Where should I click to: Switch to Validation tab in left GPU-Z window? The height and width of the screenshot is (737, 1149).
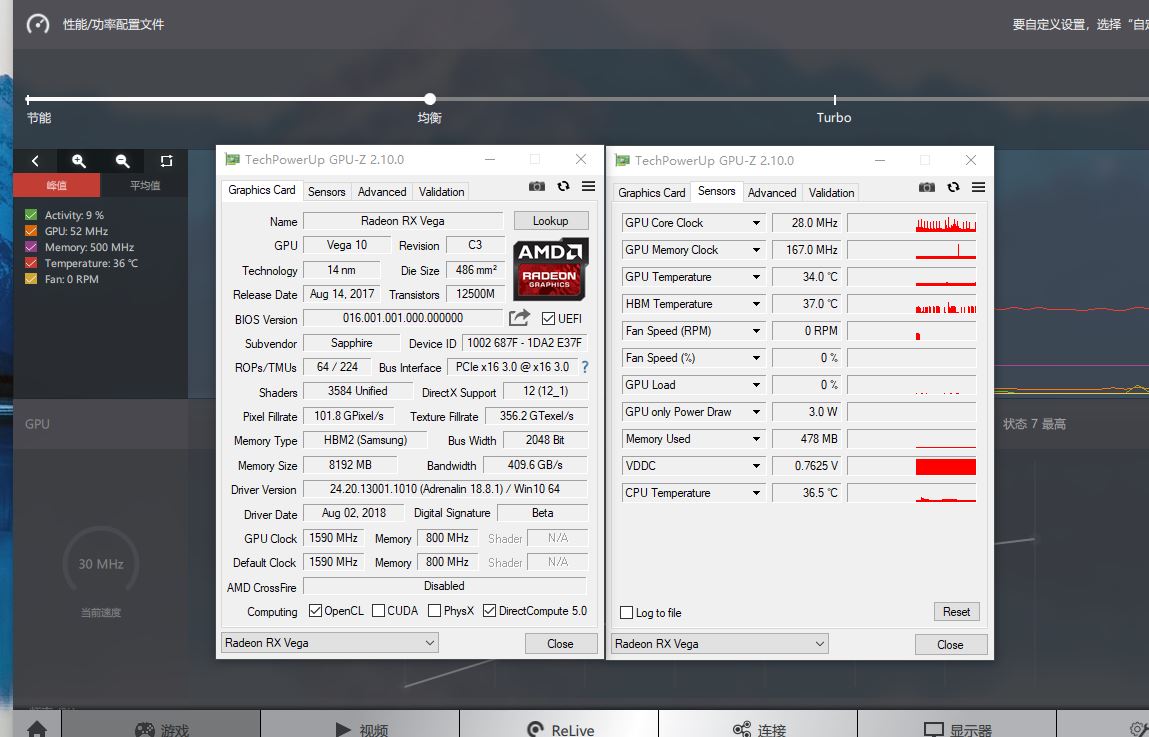pyautogui.click(x=441, y=192)
